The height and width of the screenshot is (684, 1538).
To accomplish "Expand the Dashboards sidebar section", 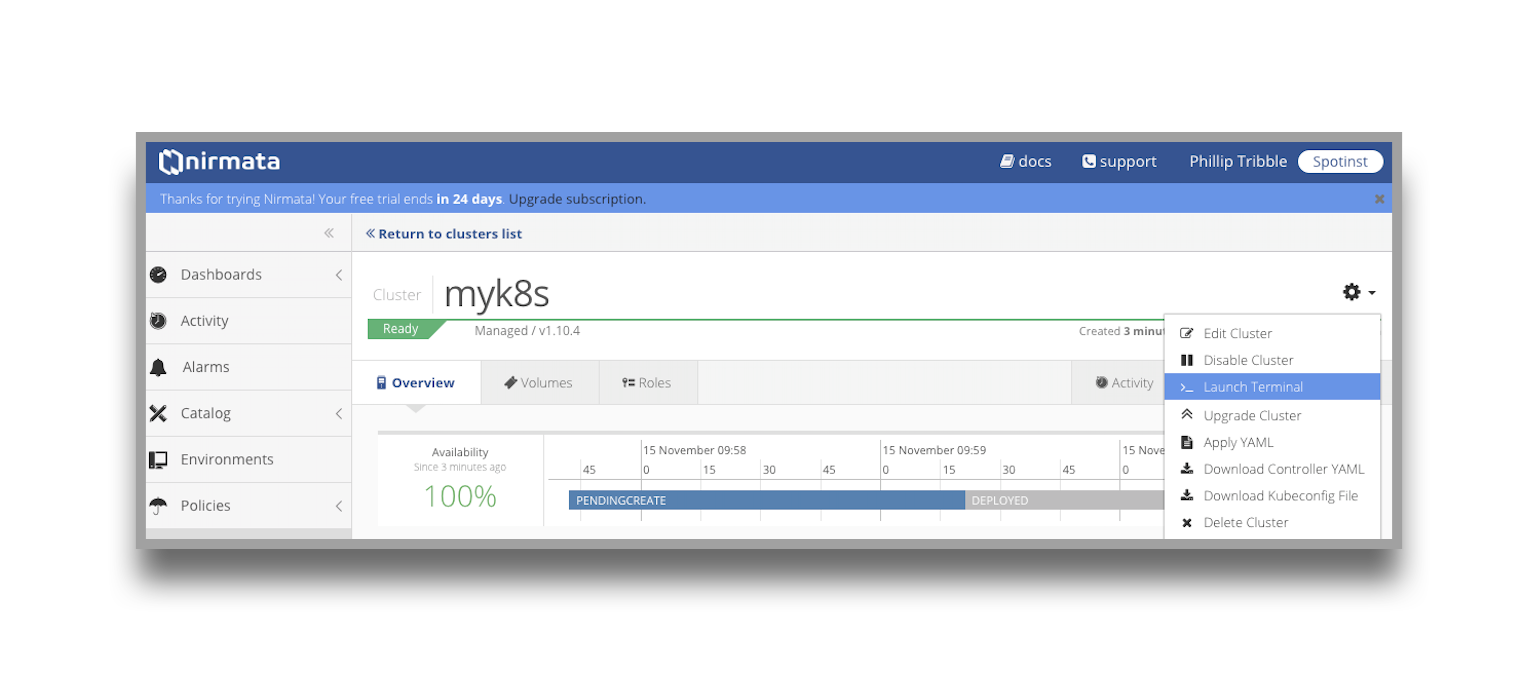I will [x=338, y=275].
